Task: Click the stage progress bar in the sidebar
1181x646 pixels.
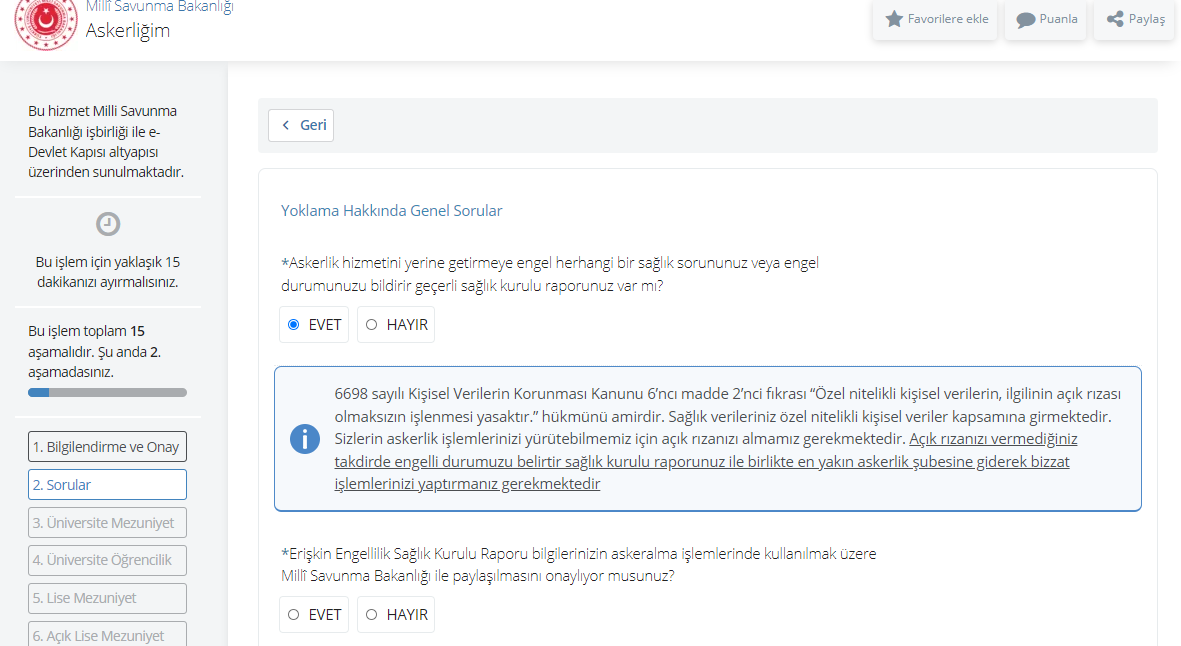Action: click(x=107, y=393)
